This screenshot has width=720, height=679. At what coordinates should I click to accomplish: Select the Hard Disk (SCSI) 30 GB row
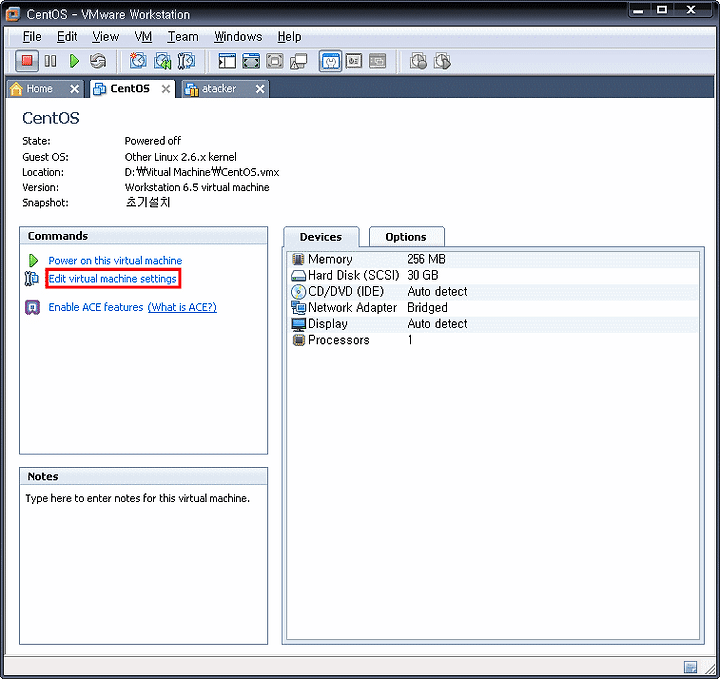pyautogui.click(x=493, y=275)
